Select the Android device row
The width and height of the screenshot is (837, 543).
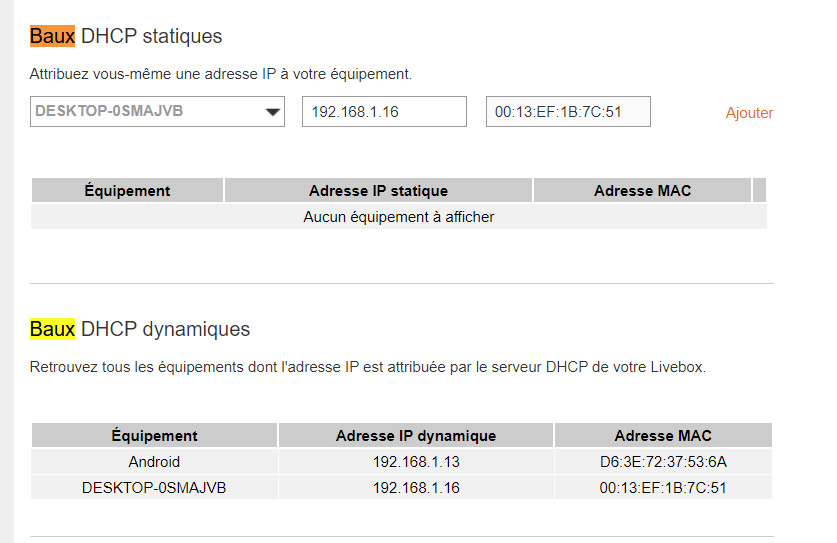click(x=401, y=462)
